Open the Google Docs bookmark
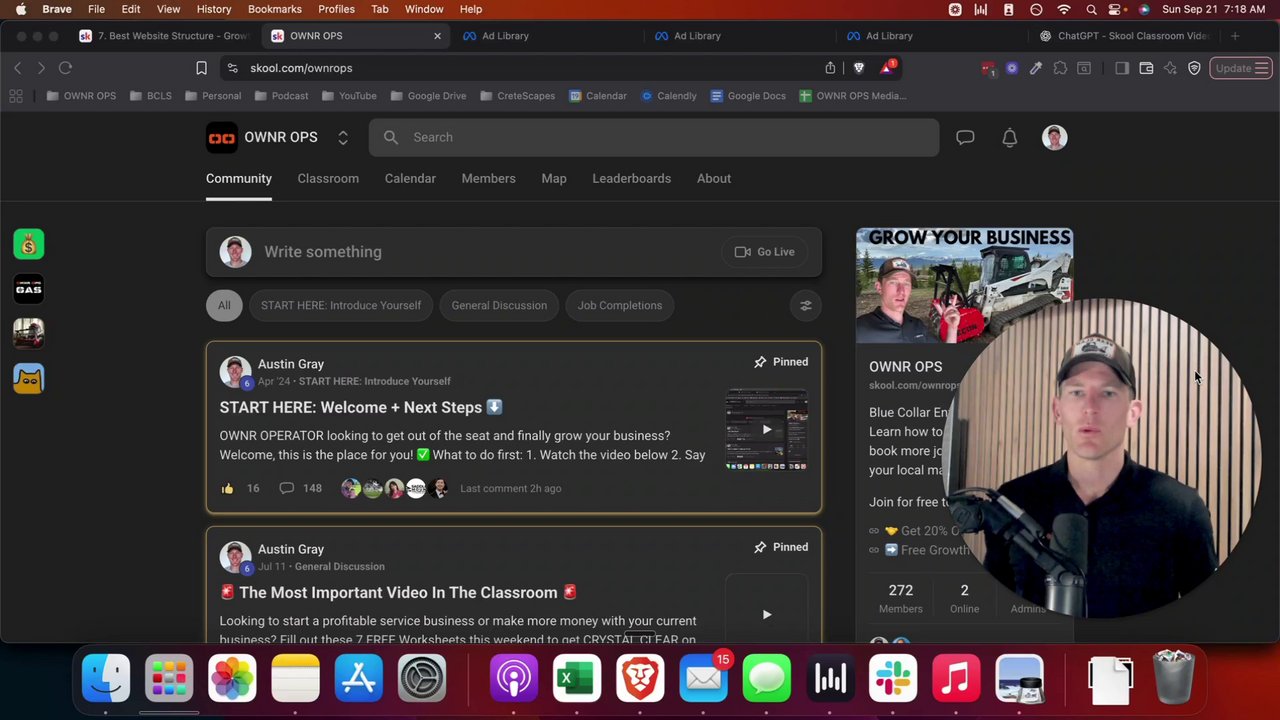Image resolution: width=1280 pixels, height=720 pixels. (x=747, y=96)
